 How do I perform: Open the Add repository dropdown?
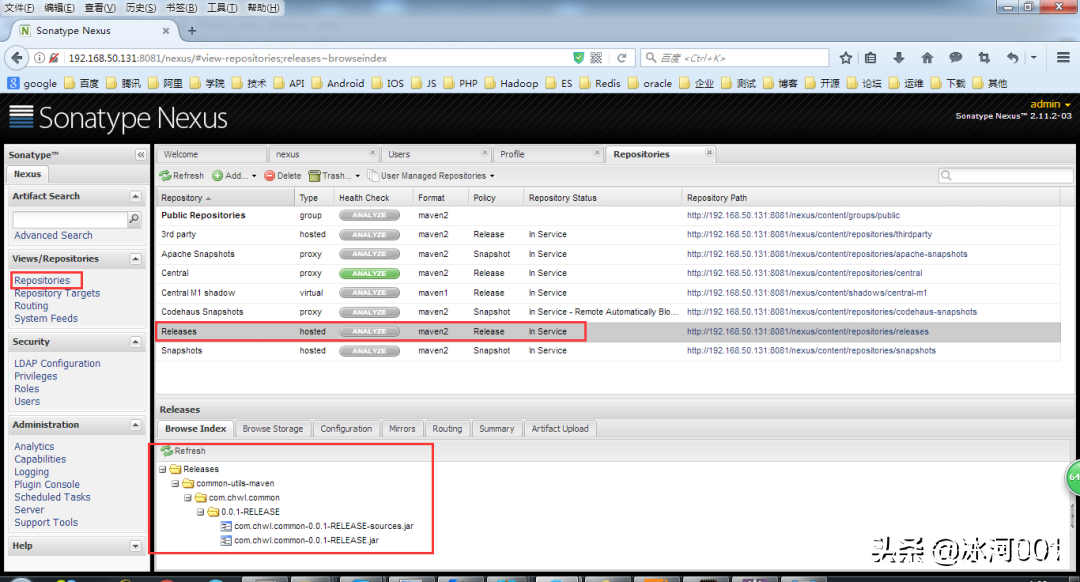tap(234, 176)
